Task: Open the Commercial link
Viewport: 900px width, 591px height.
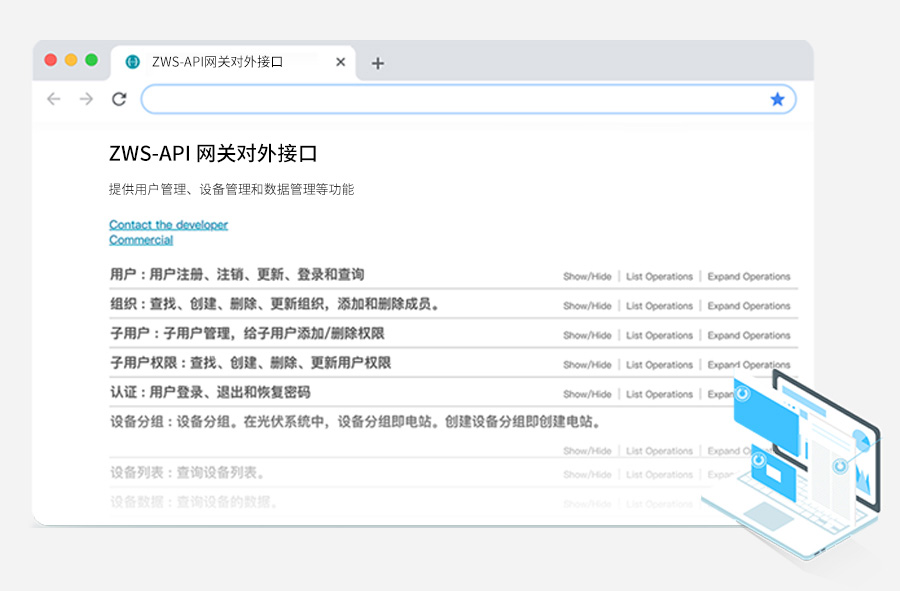Action: [x=141, y=240]
